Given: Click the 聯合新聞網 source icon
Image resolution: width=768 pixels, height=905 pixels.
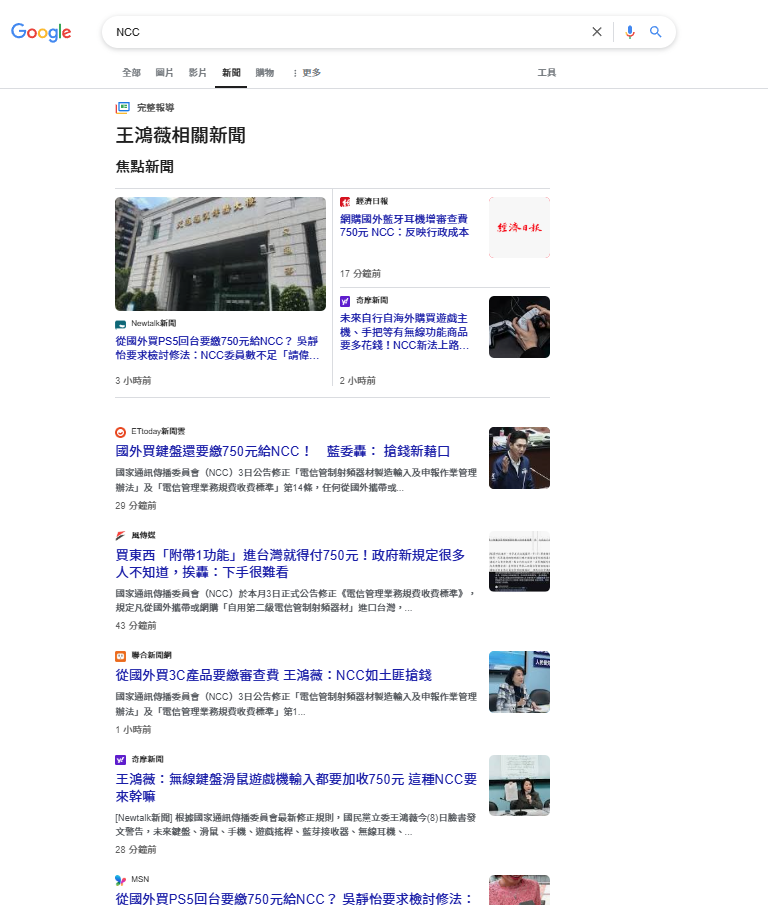Looking at the screenshot, I should click(x=121, y=656).
